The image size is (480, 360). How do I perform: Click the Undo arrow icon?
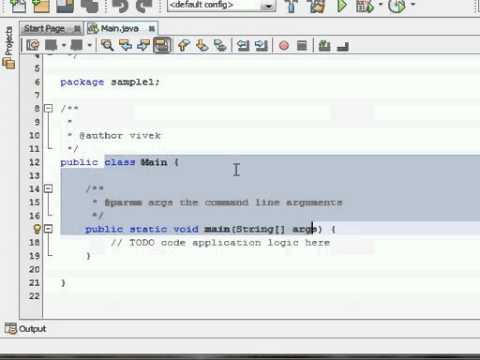[x=120, y=5]
